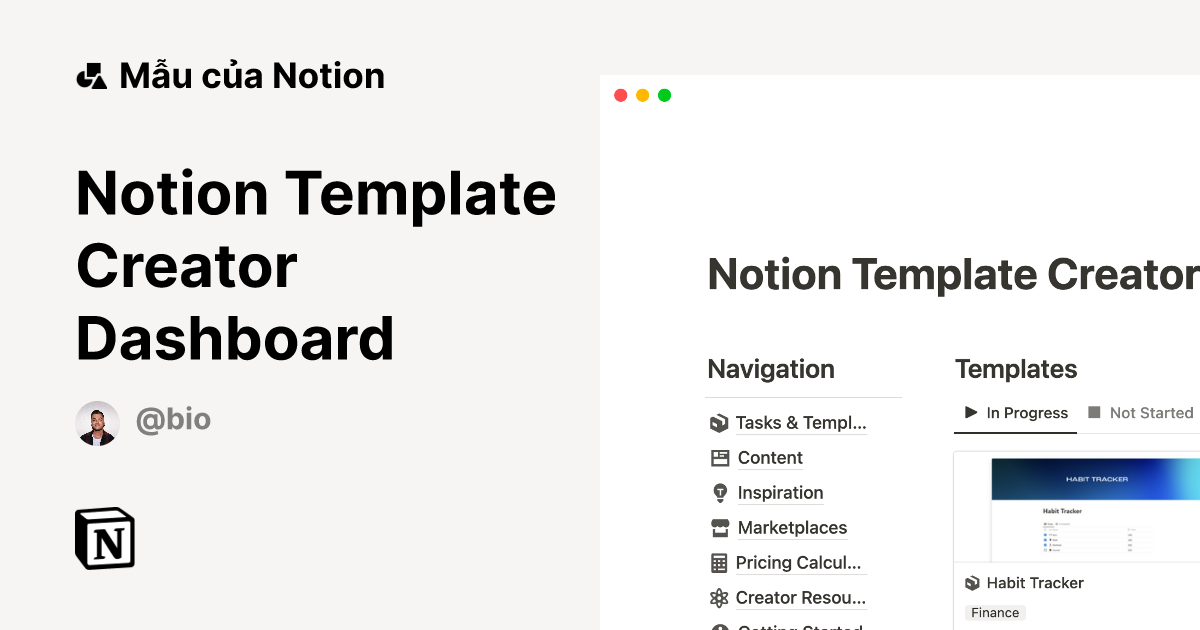The width and height of the screenshot is (1200, 630).
Task: Open the Tasks & Templates link
Action: click(x=800, y=423)
